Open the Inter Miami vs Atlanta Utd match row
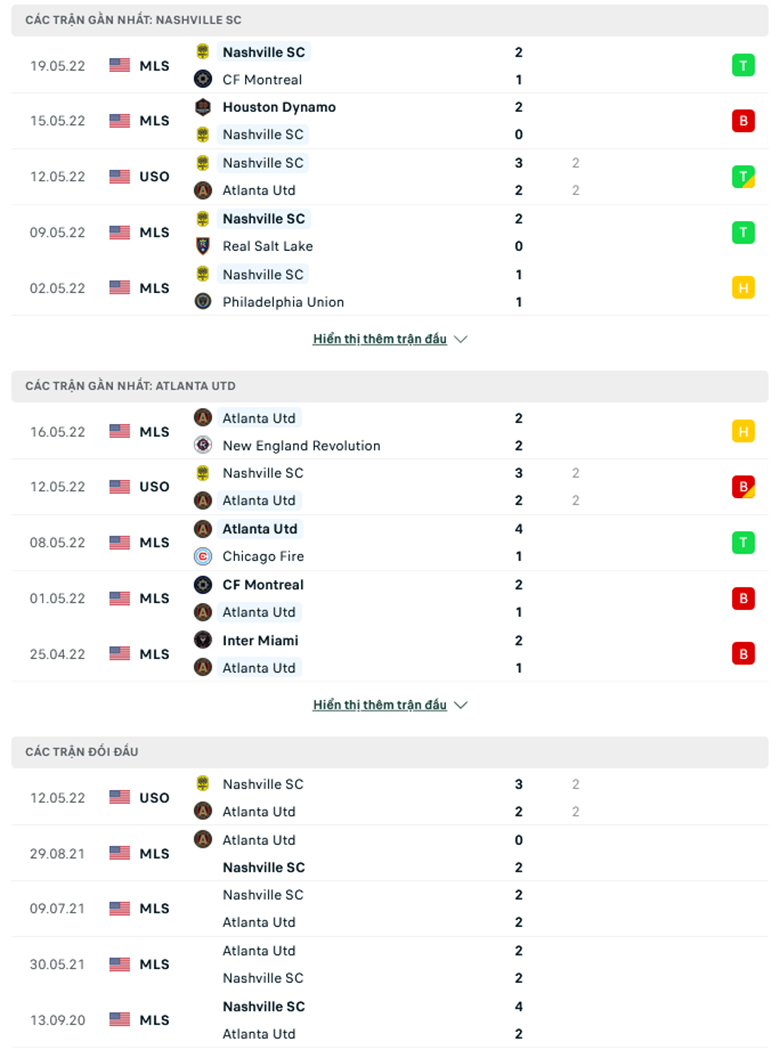This screenshot has height=1058, width=780. (390, 654)
